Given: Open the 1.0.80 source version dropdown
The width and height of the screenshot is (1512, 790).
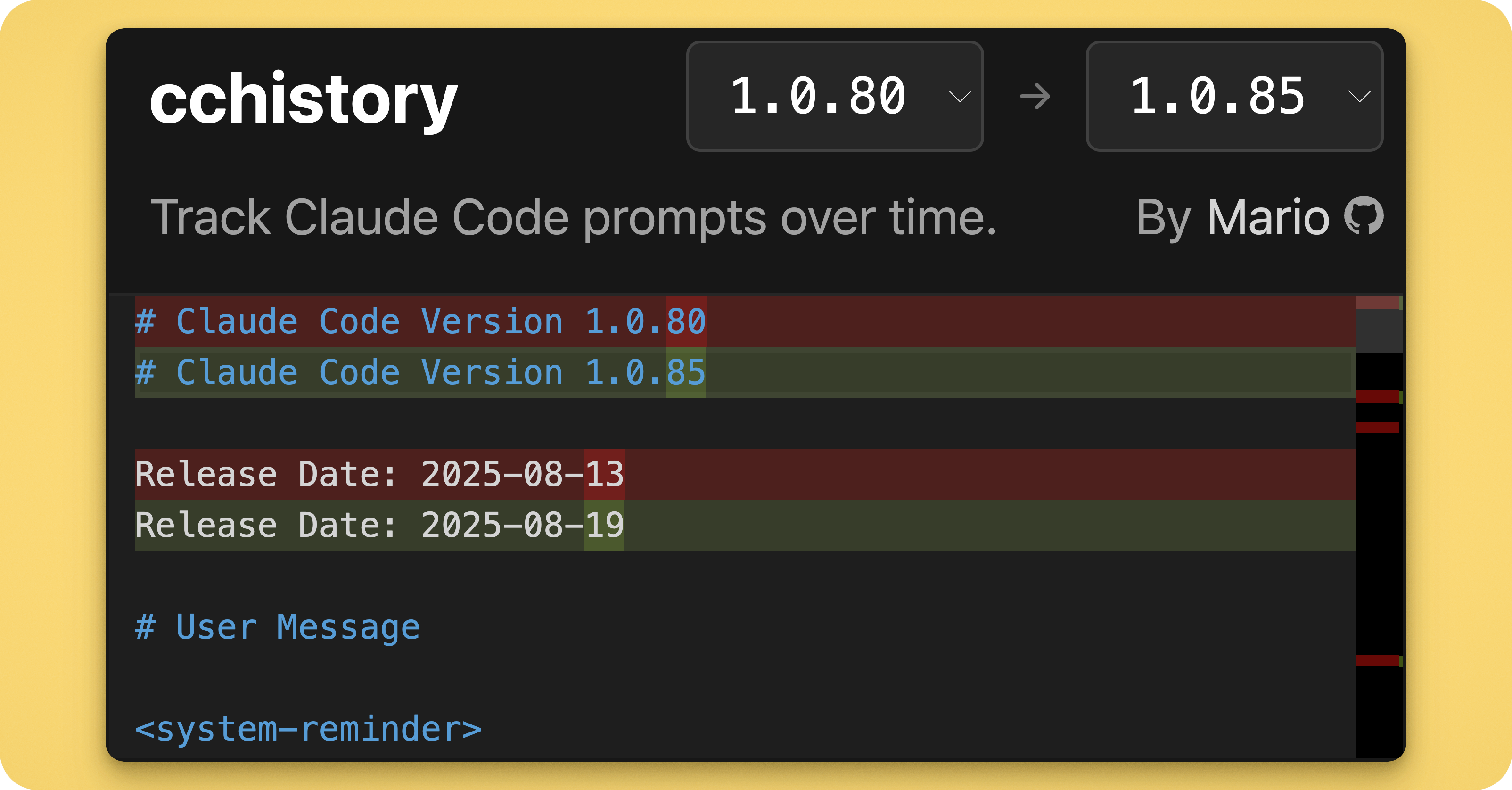Looking at the screenshot, I should click(x=835, y=96).
